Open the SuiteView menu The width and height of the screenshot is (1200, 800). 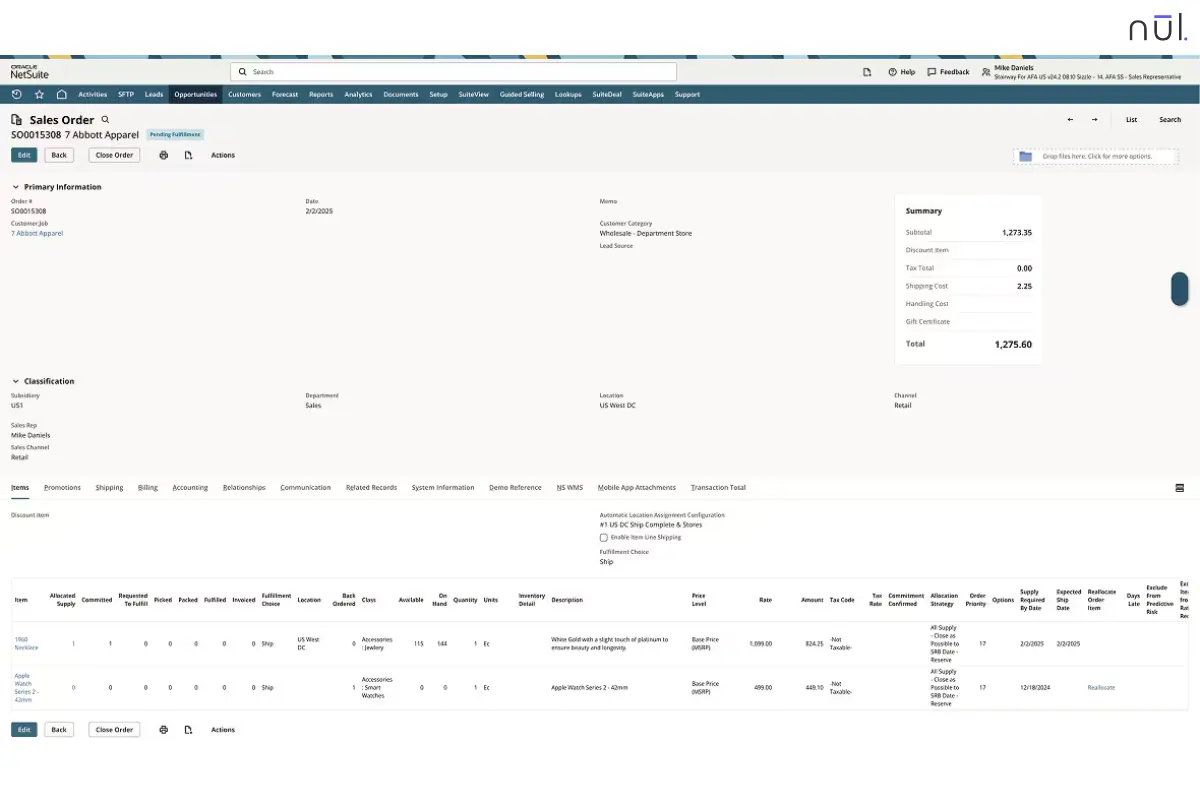(473, 94)
